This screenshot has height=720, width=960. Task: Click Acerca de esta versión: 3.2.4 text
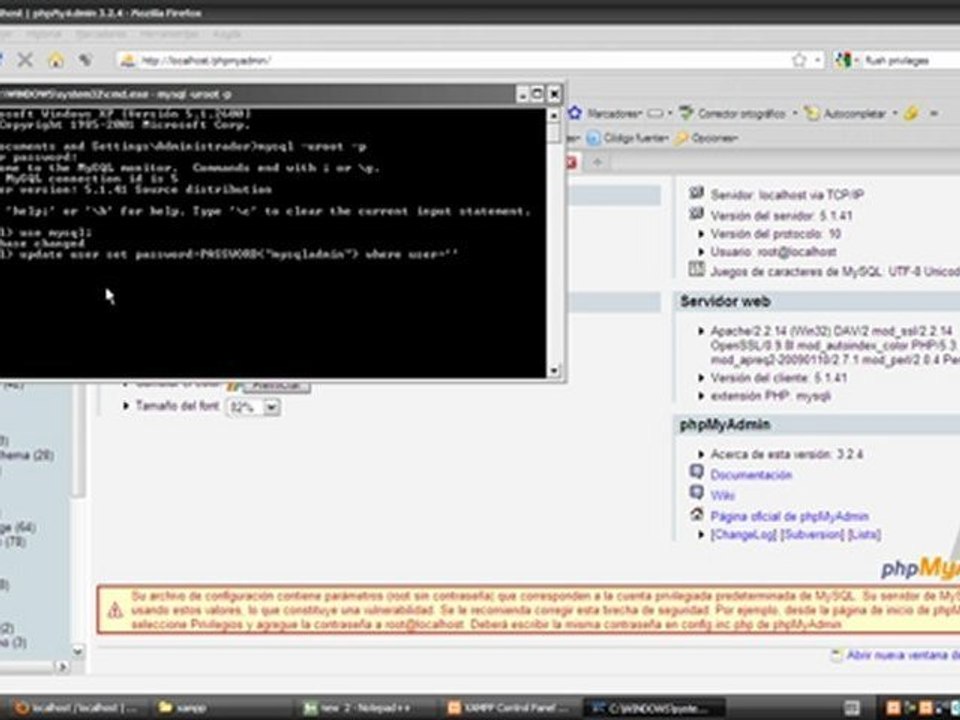[787, 454]
